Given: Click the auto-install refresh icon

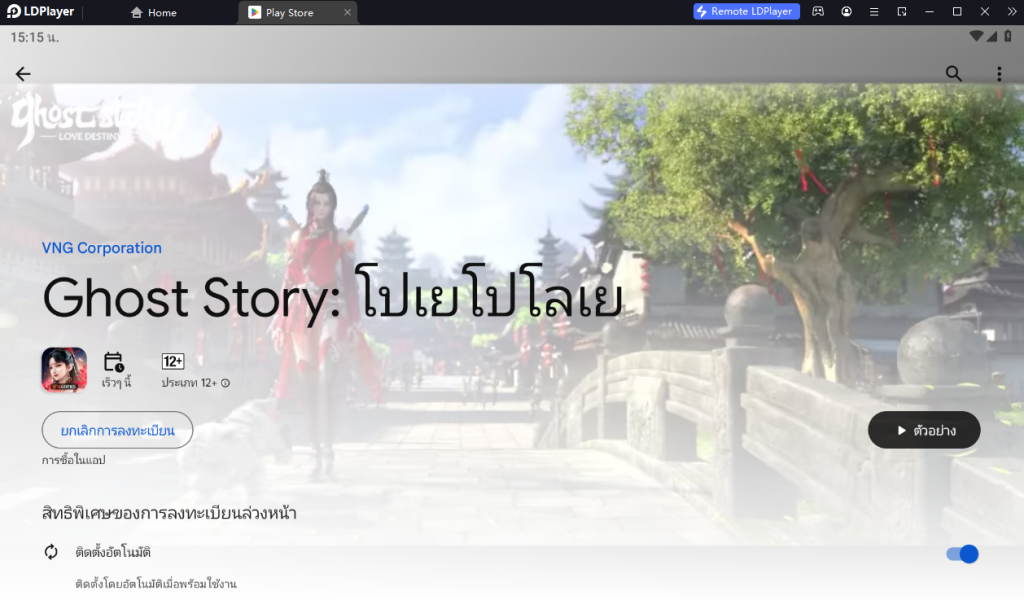Looking at the screenshot, I should 51,552.
